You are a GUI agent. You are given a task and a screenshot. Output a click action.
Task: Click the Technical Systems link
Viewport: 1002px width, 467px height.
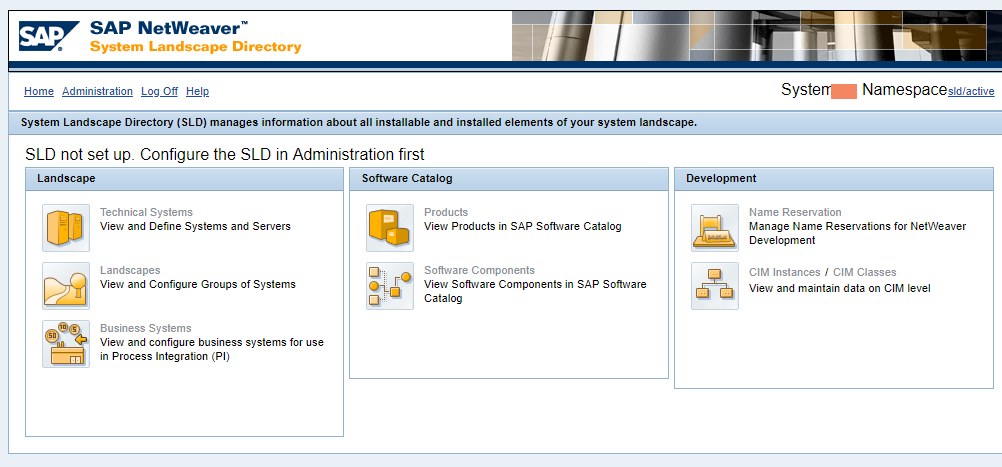point(146,212)
